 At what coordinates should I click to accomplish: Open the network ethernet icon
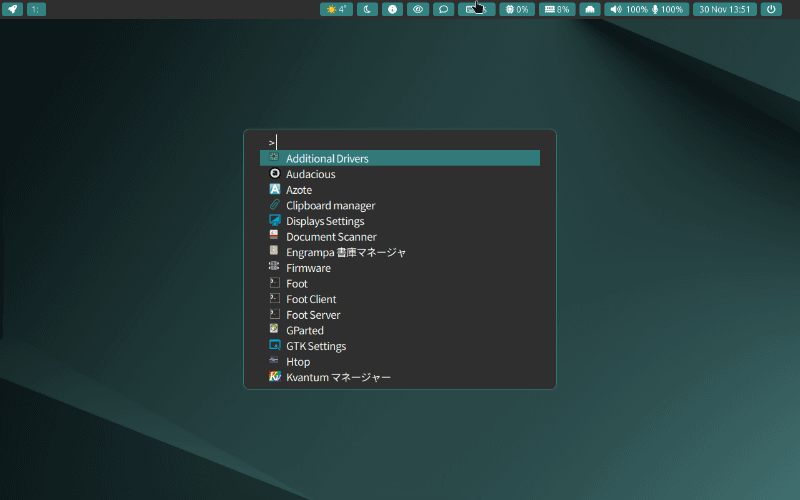pos(590,9)
